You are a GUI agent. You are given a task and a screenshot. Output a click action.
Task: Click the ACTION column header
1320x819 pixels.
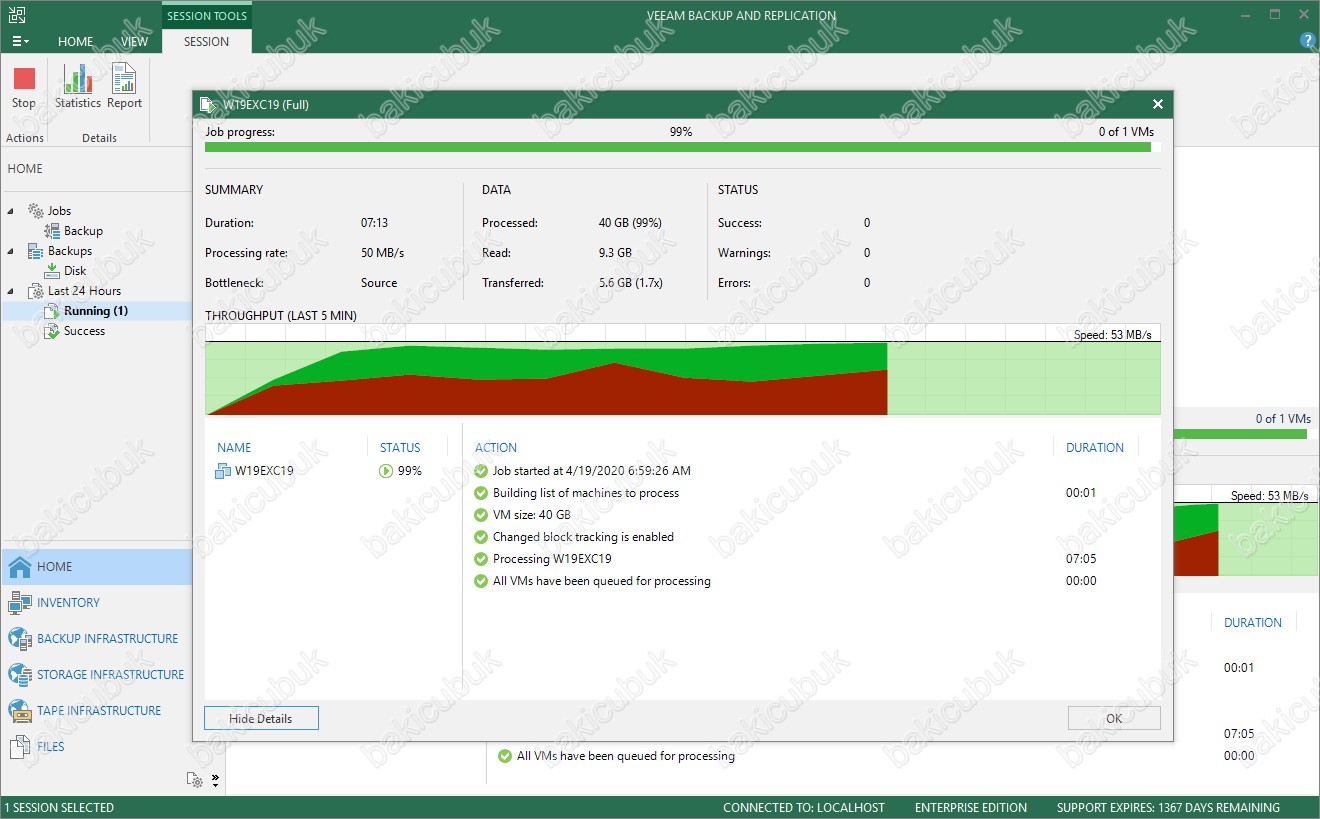pyautogui.click(x=496, y=448)
